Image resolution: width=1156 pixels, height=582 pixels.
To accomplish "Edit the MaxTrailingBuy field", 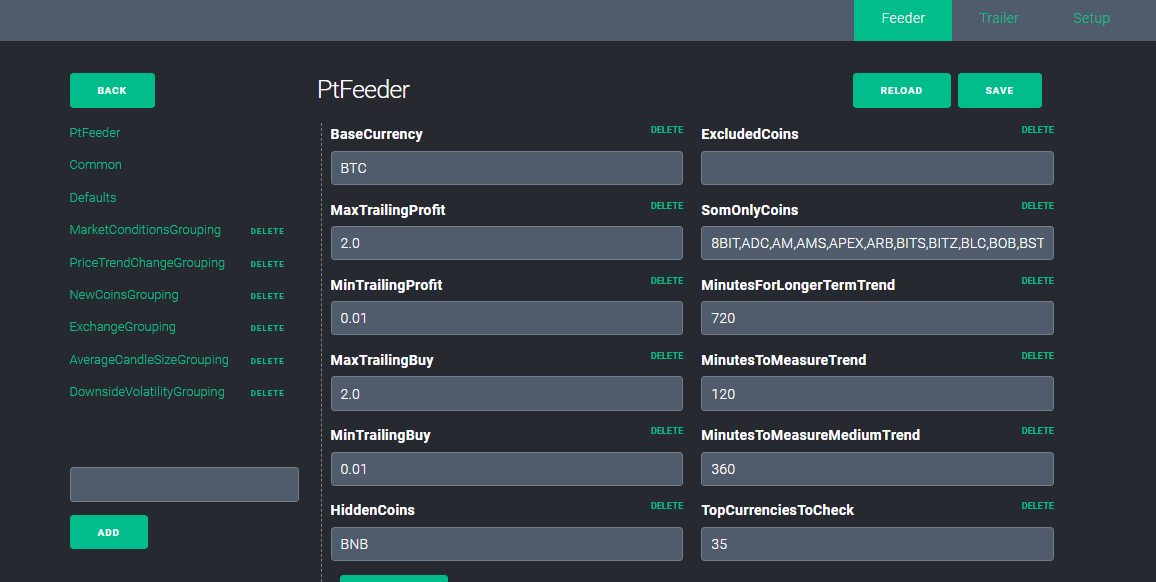I will point(506,394).
